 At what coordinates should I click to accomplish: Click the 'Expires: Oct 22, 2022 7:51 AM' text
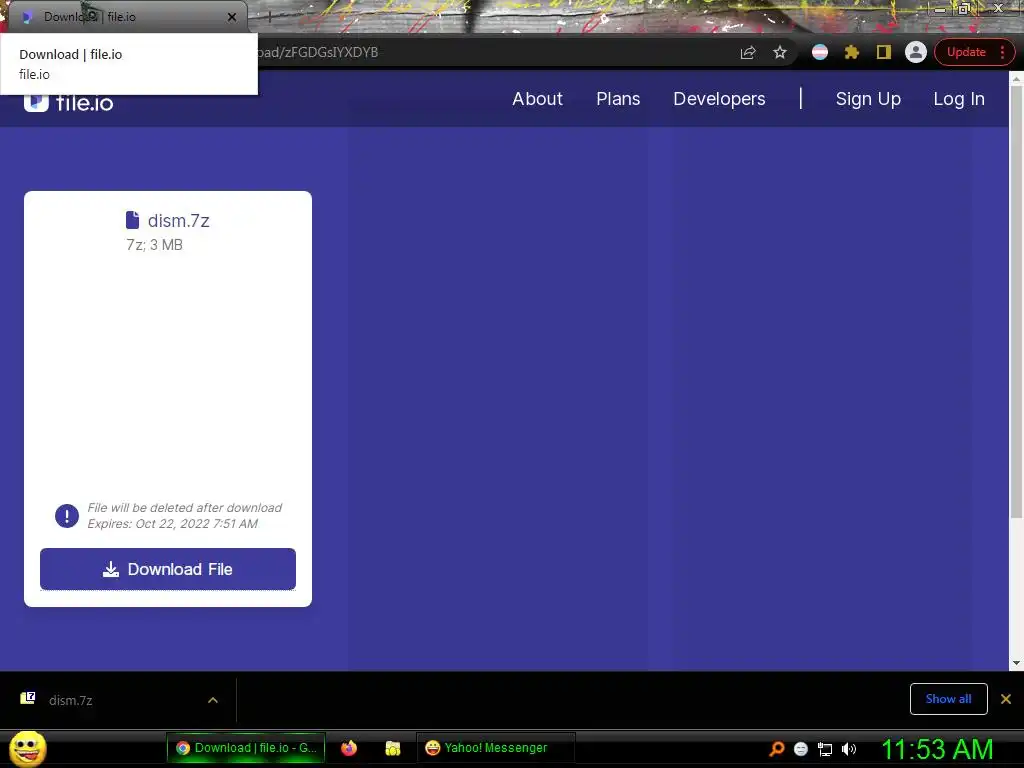coord(172,524)
